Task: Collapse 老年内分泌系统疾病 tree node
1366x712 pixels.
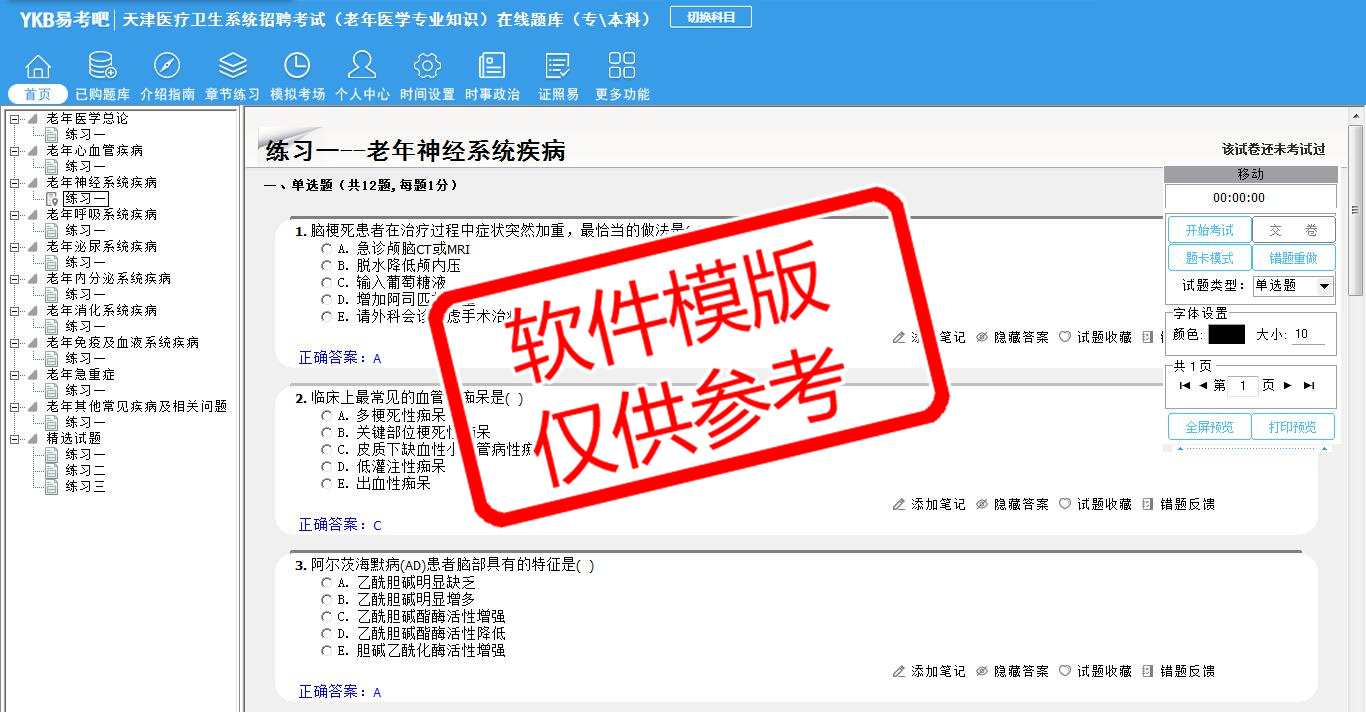Action: pos(14,279)
